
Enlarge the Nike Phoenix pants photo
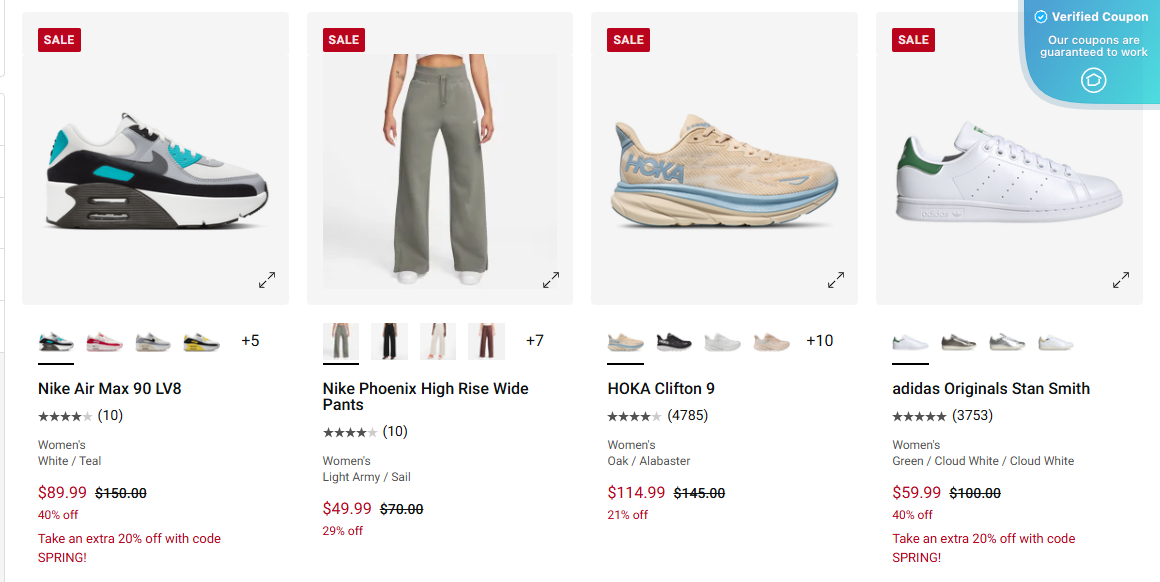click(551, 280)
